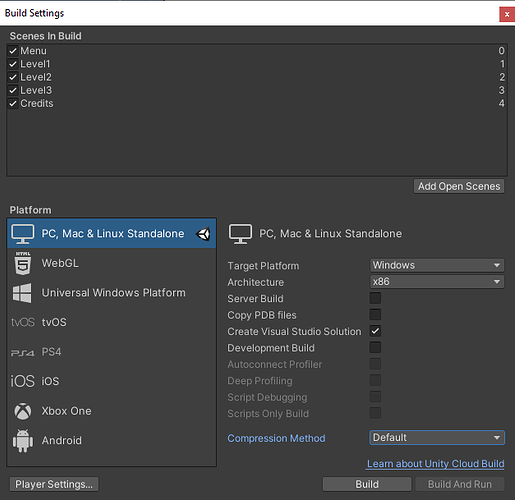Select the iOS platform icon

click(22, 381)
